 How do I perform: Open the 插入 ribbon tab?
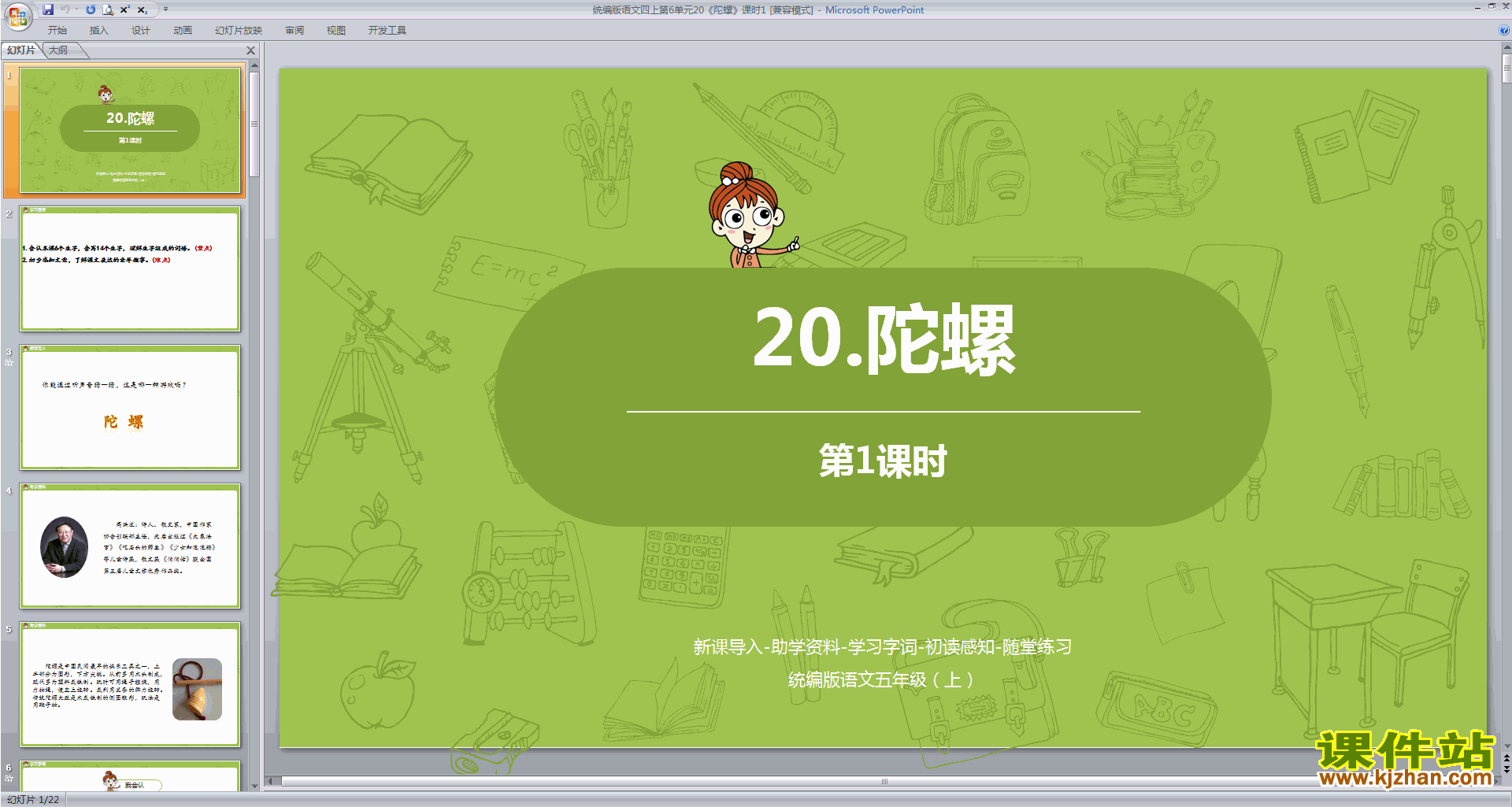coord(98,30)
